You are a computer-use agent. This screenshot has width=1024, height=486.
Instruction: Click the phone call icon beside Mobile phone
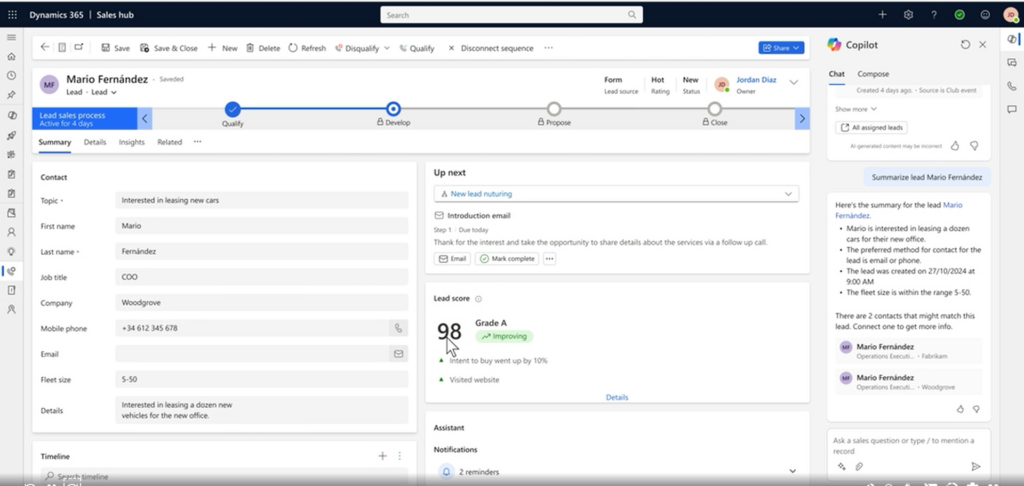point(398,328)
